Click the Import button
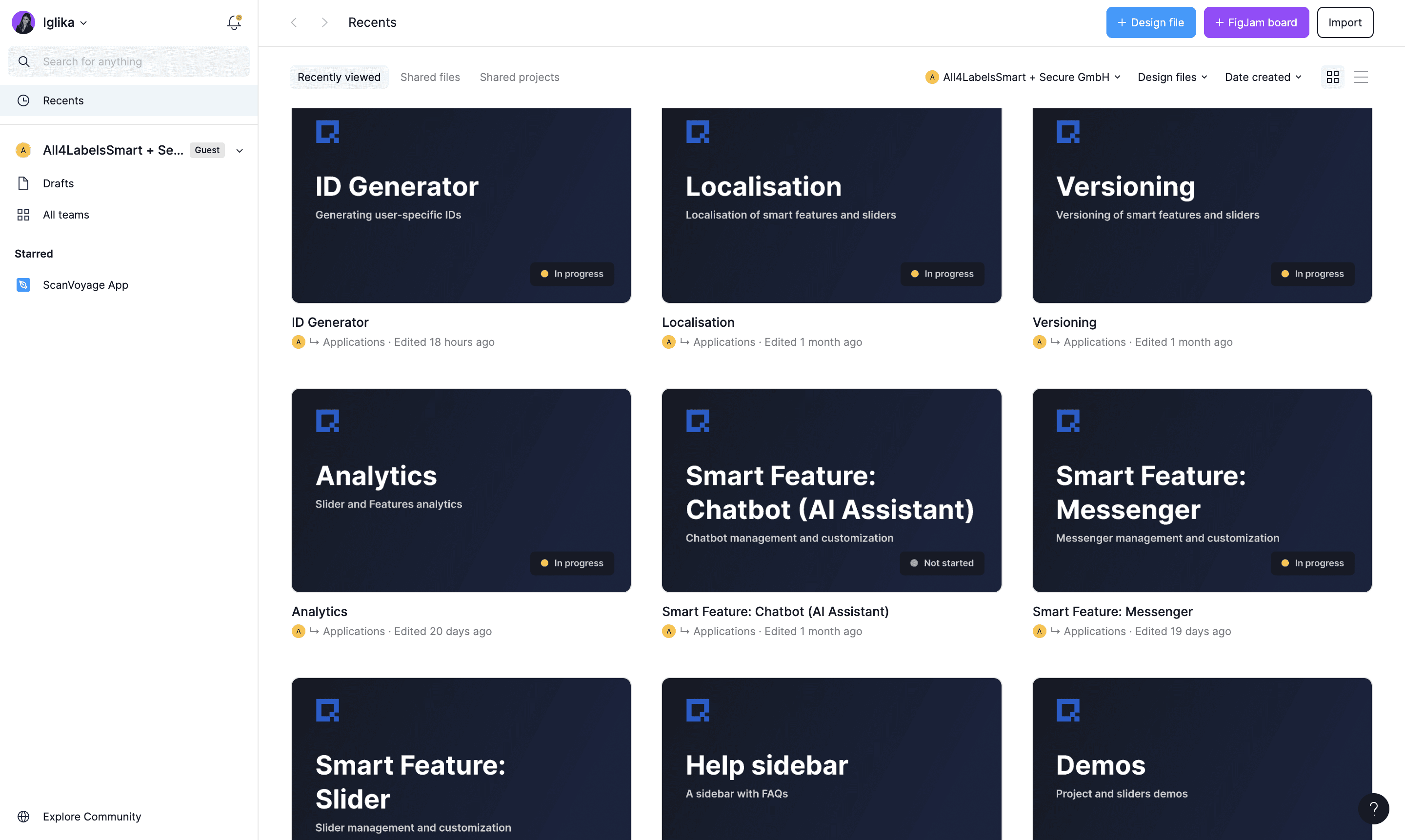This screenshot has height=840, width=1405. click(1345, 22)
